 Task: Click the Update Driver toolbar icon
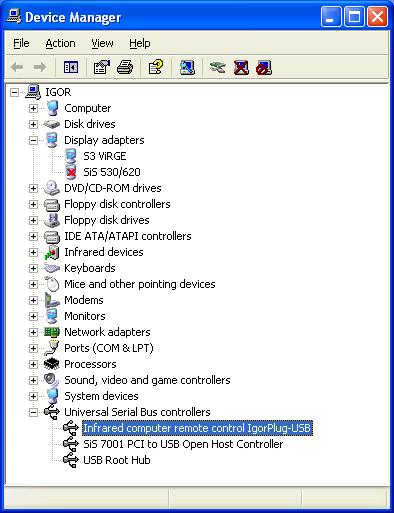click(x=218, y=68)
